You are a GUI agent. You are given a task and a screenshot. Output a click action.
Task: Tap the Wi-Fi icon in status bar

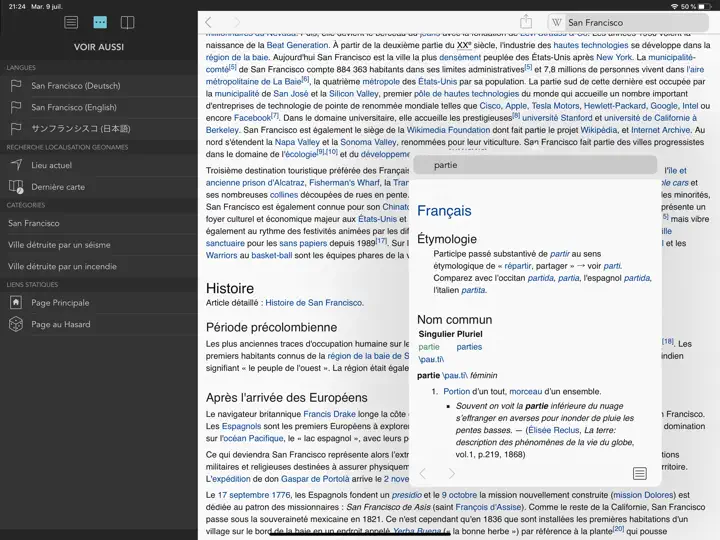[x=674, y=6]
